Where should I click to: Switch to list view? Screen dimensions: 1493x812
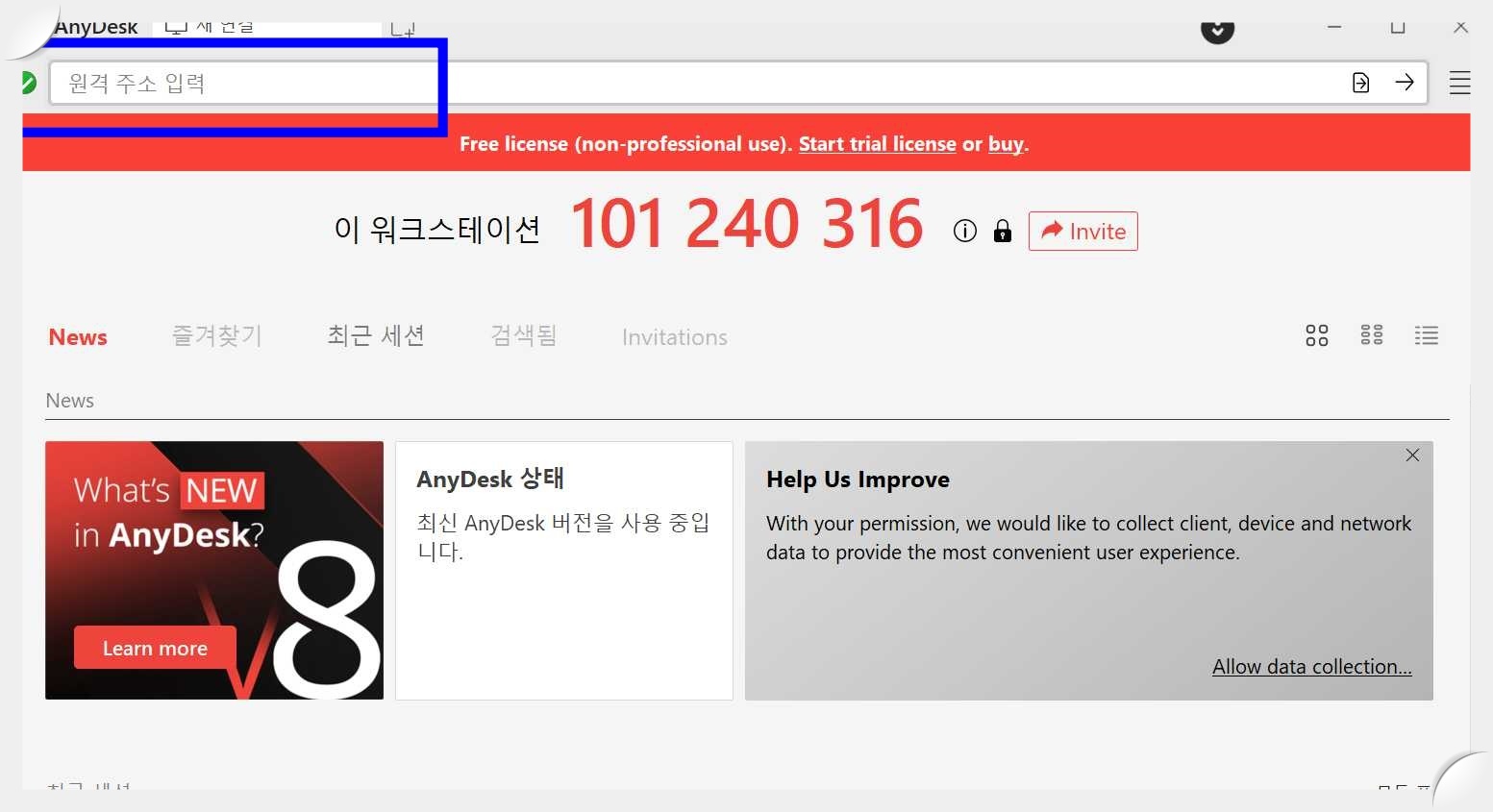coord(1426,335)
